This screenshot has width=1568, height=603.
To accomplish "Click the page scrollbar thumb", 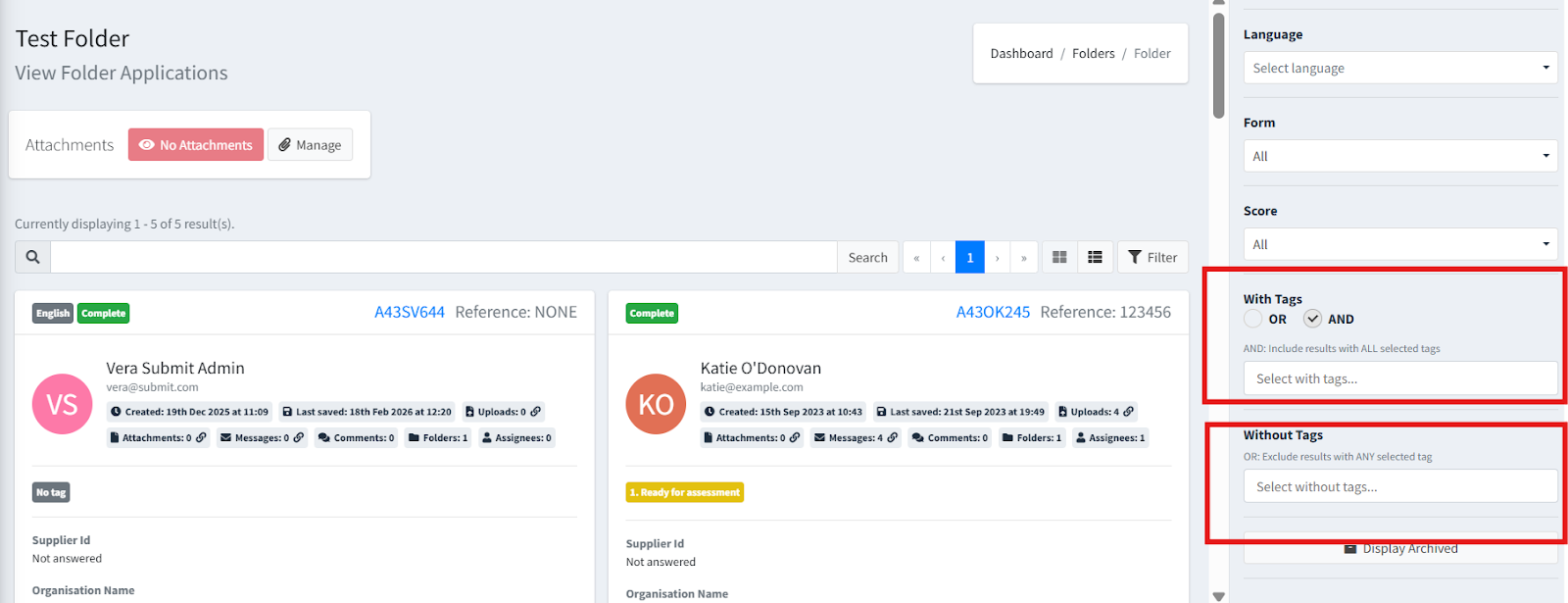I will click(x=1218, y=65).
